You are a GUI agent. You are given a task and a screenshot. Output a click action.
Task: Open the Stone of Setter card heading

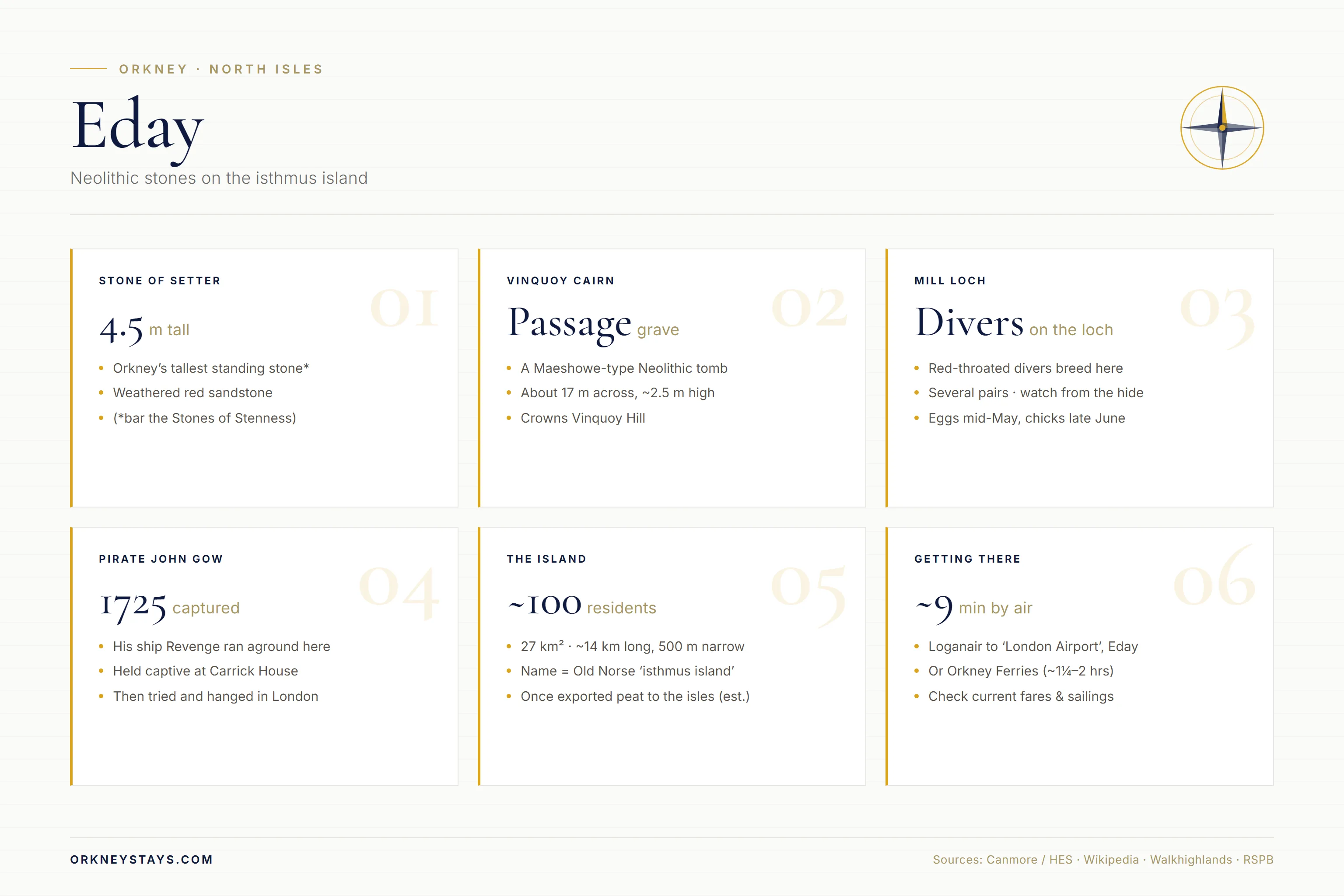pos(159,280)
